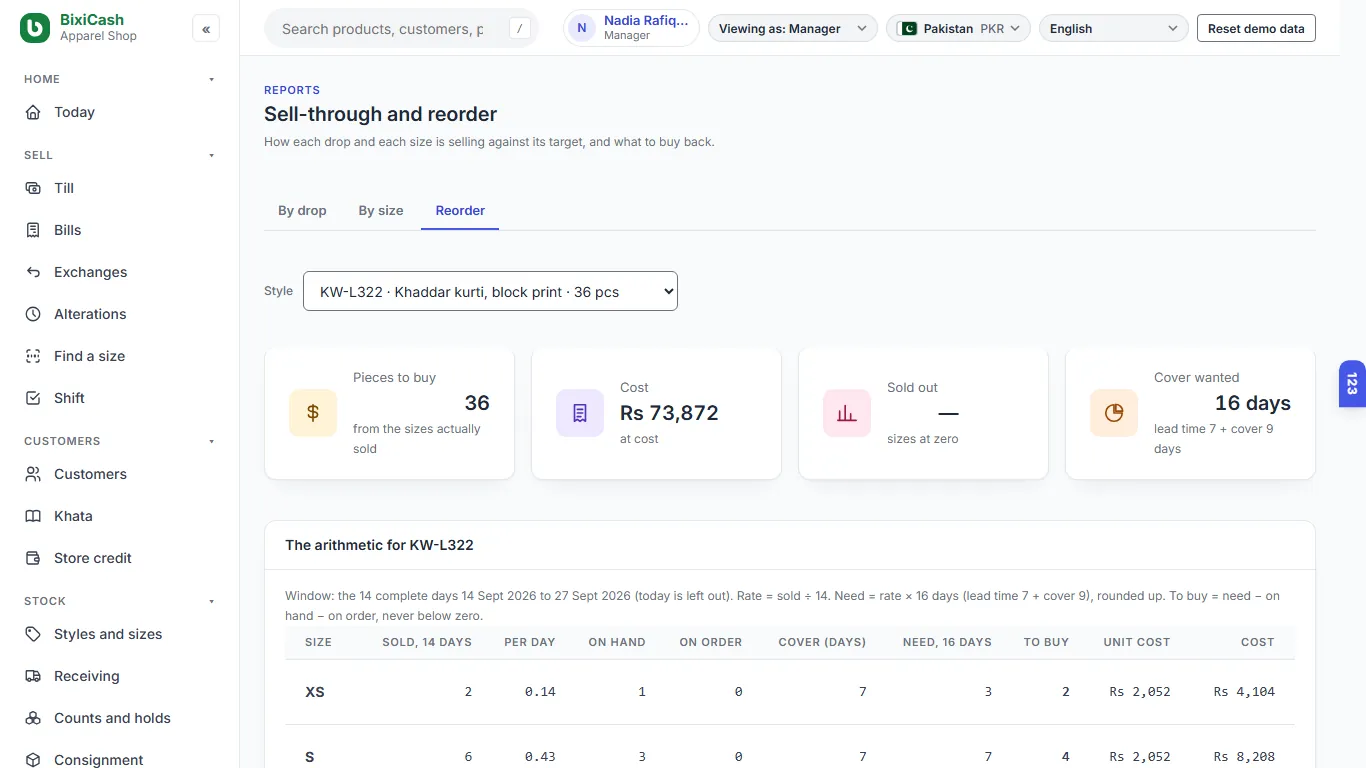Image resolution: width=1366 pixels, height=768 pixels.
Task: Collapse the sidebar with double-chevron button
Action: [206, 29]
